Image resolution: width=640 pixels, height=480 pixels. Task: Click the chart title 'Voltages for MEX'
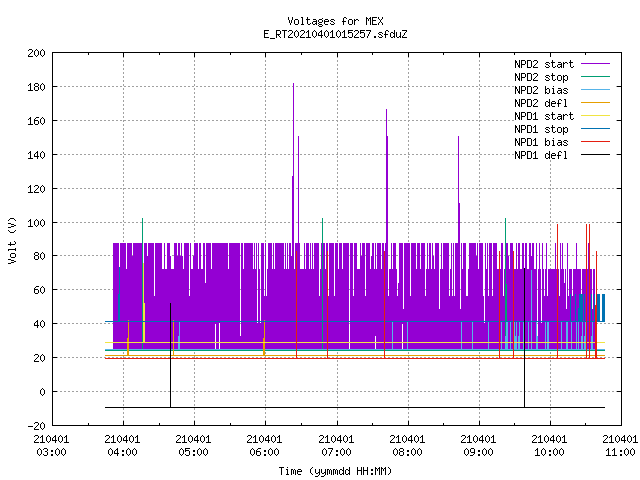click(335, 21)
